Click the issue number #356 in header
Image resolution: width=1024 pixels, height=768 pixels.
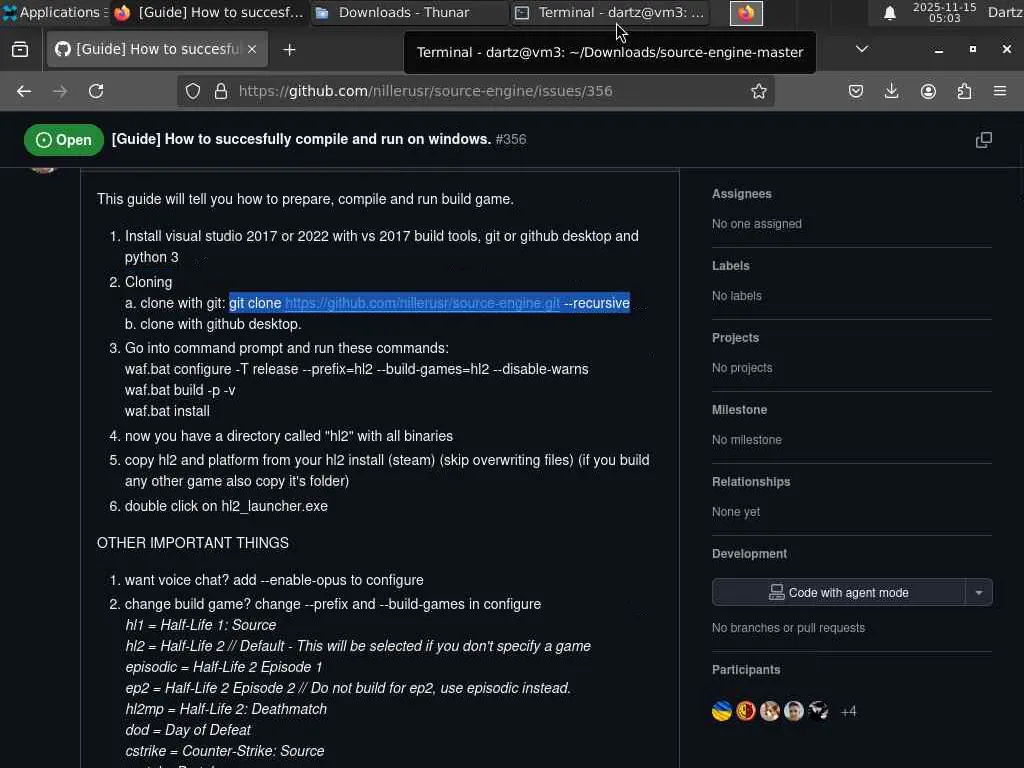[x=511, y=139]
